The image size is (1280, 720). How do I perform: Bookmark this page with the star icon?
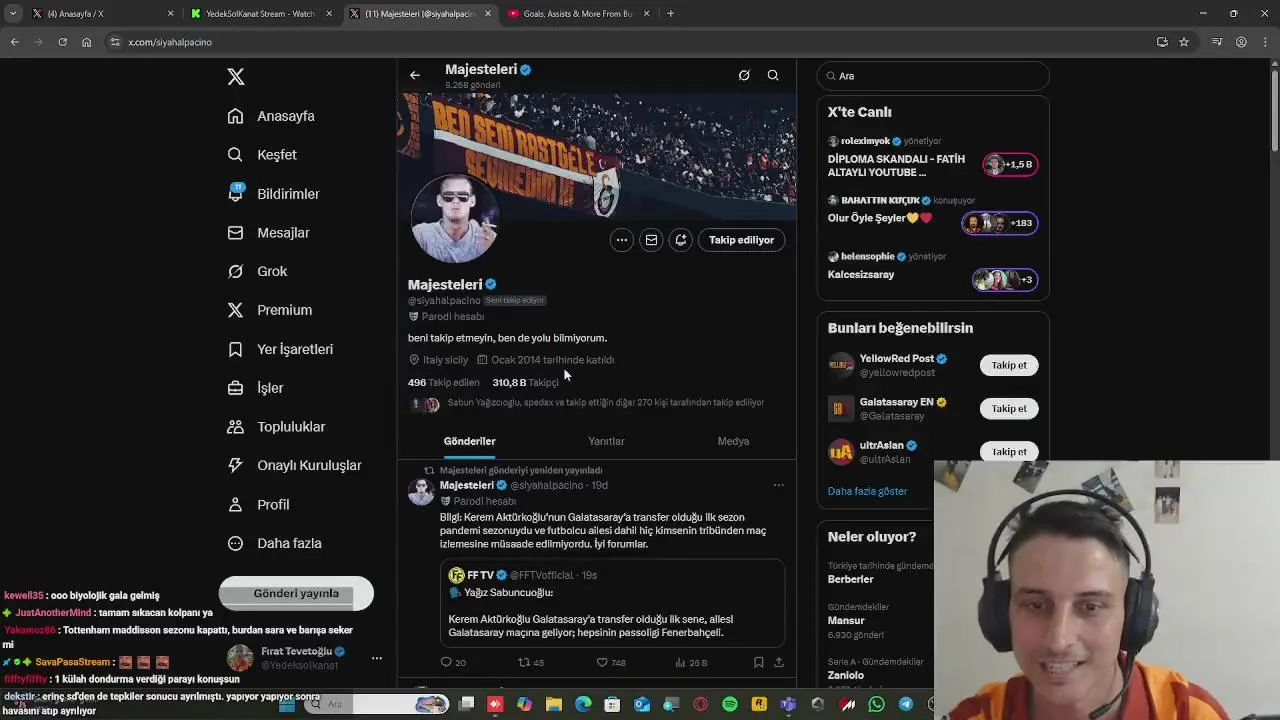click(1184, 42)
